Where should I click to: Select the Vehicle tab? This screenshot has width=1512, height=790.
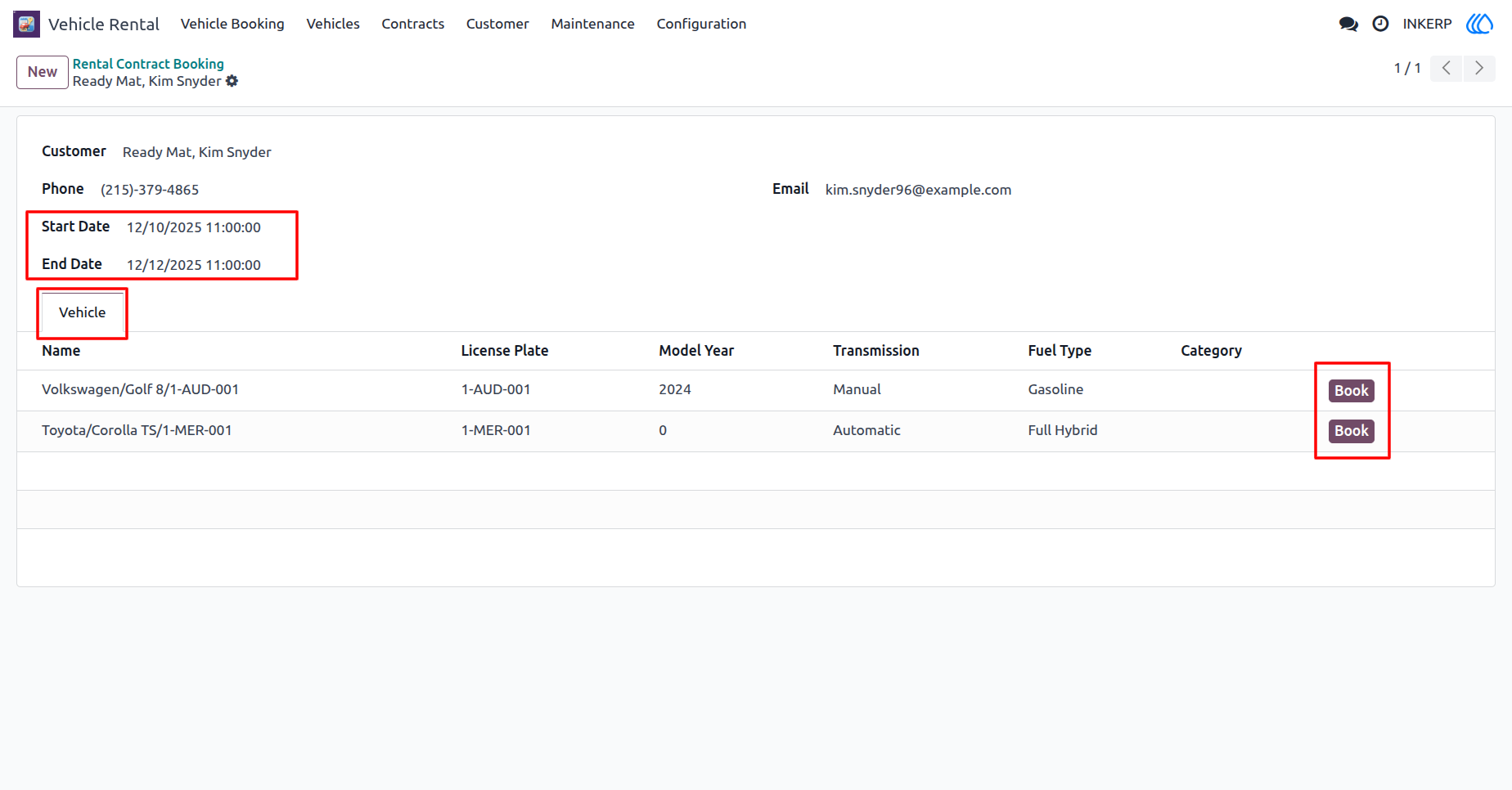[x=82, y=312]
